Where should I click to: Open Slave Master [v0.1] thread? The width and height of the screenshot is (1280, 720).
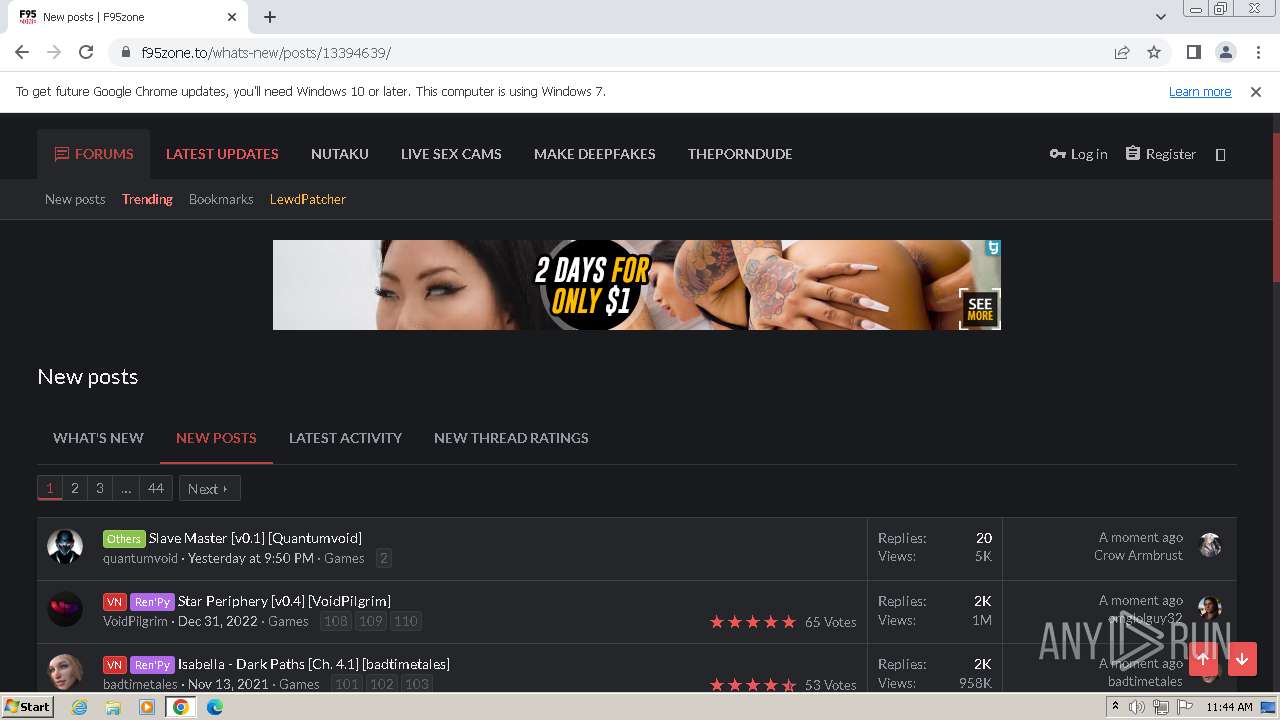[x=255, y=538]
